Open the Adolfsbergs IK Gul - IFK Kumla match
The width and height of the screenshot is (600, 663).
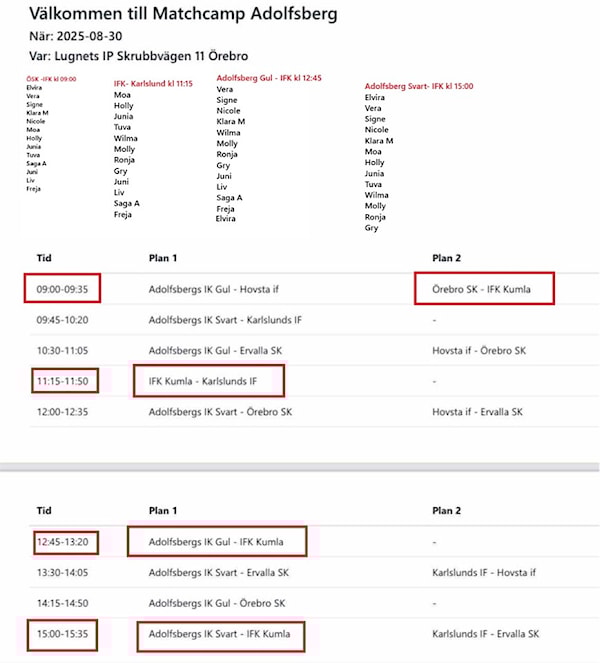[215, 542]
